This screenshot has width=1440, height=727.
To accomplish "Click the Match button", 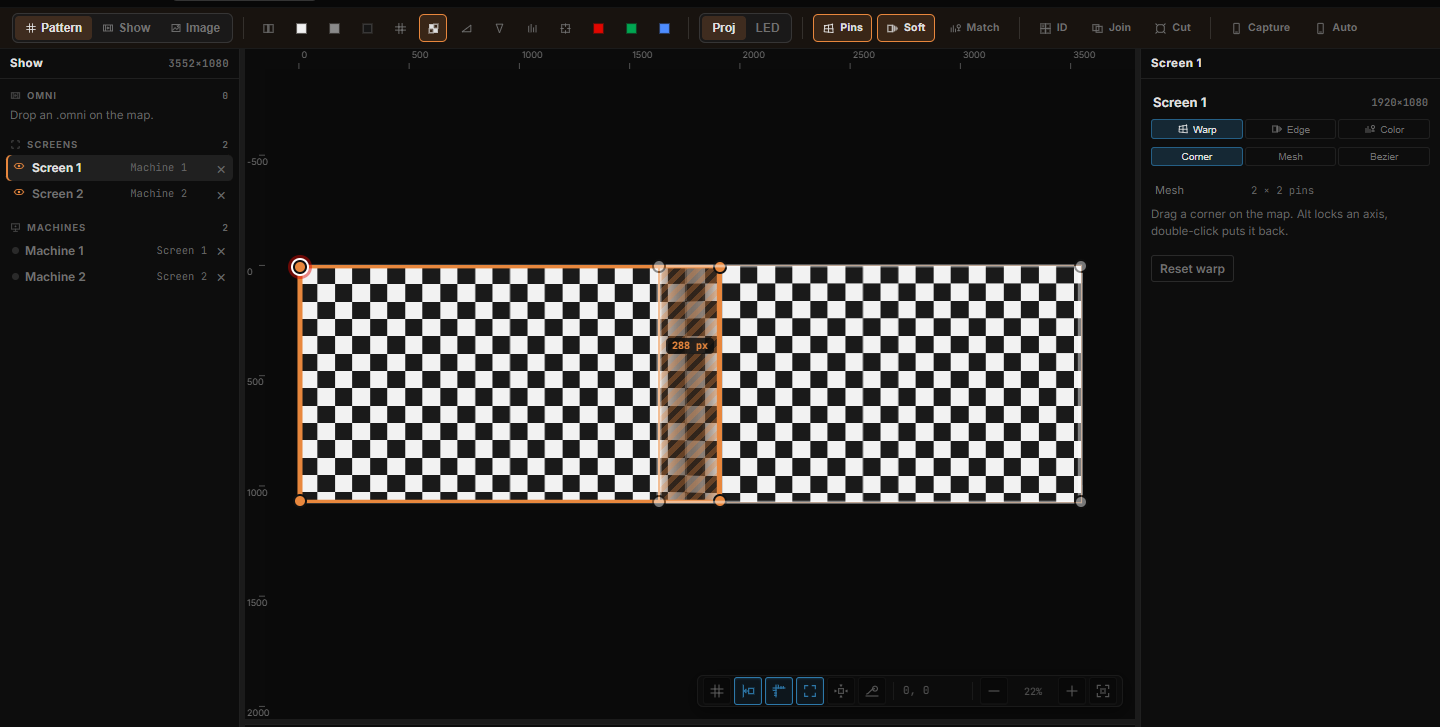I will point(974,28).
